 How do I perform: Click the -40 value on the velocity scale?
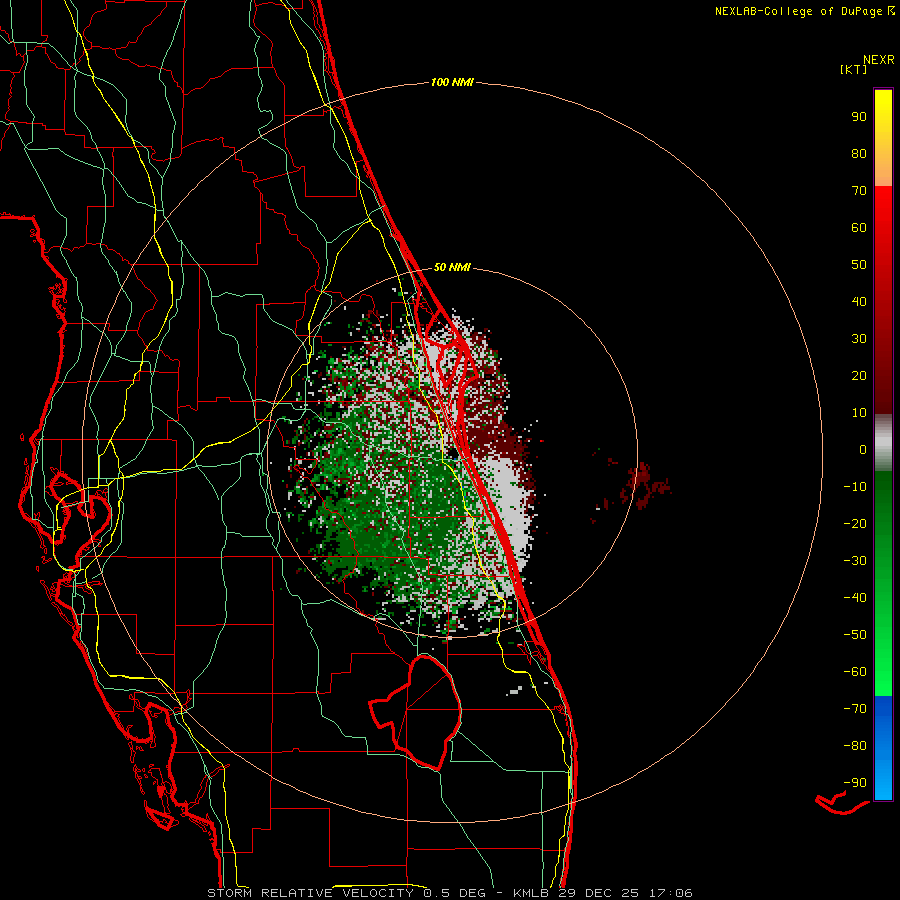pos(855,598)
